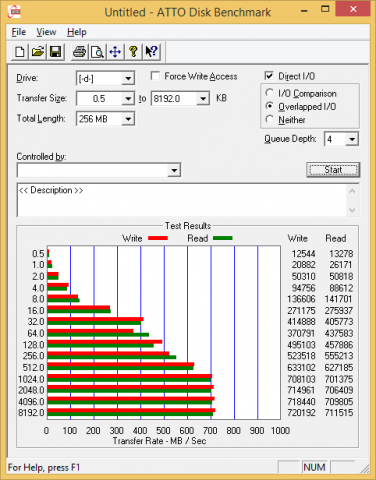376x480 pixels.
Task: Click the context help arrow-question icon
Action: click(x=152, y=52)
